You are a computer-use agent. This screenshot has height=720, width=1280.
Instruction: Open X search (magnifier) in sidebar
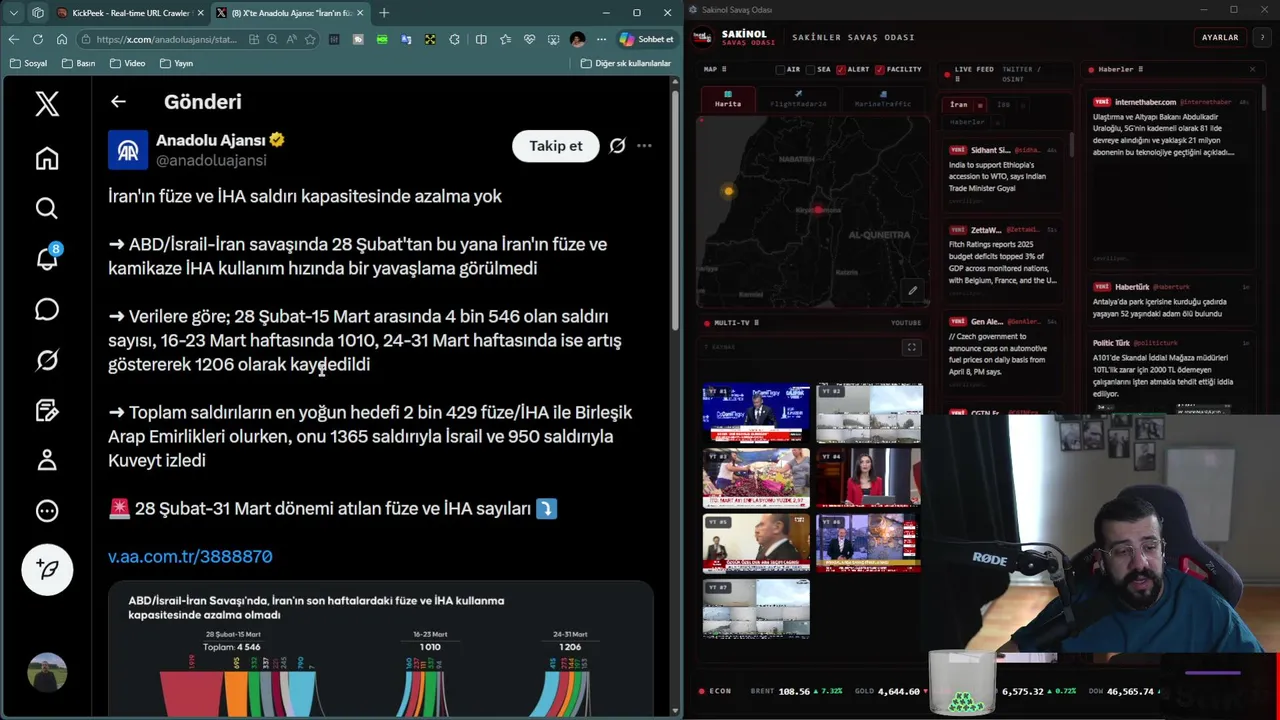pos(47,208)
